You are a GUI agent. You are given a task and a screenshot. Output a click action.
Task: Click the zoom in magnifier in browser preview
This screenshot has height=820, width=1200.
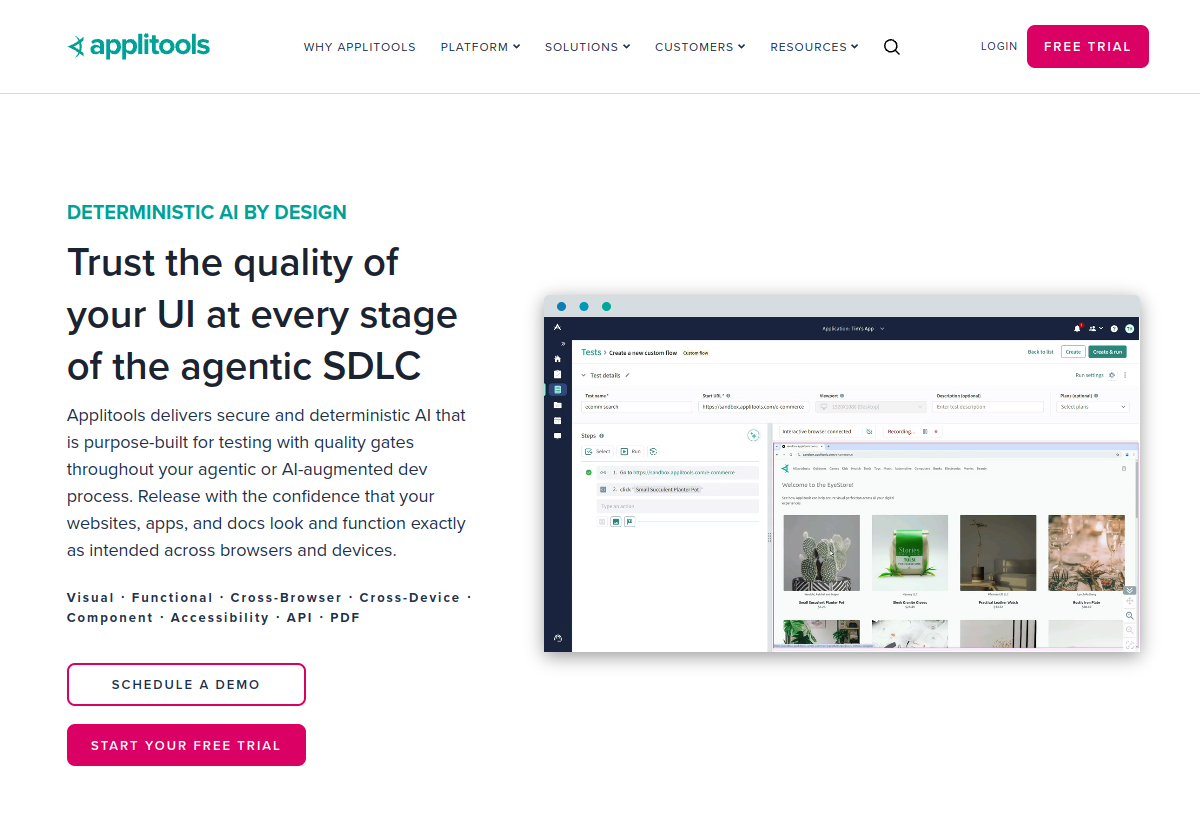[1130, 616]
